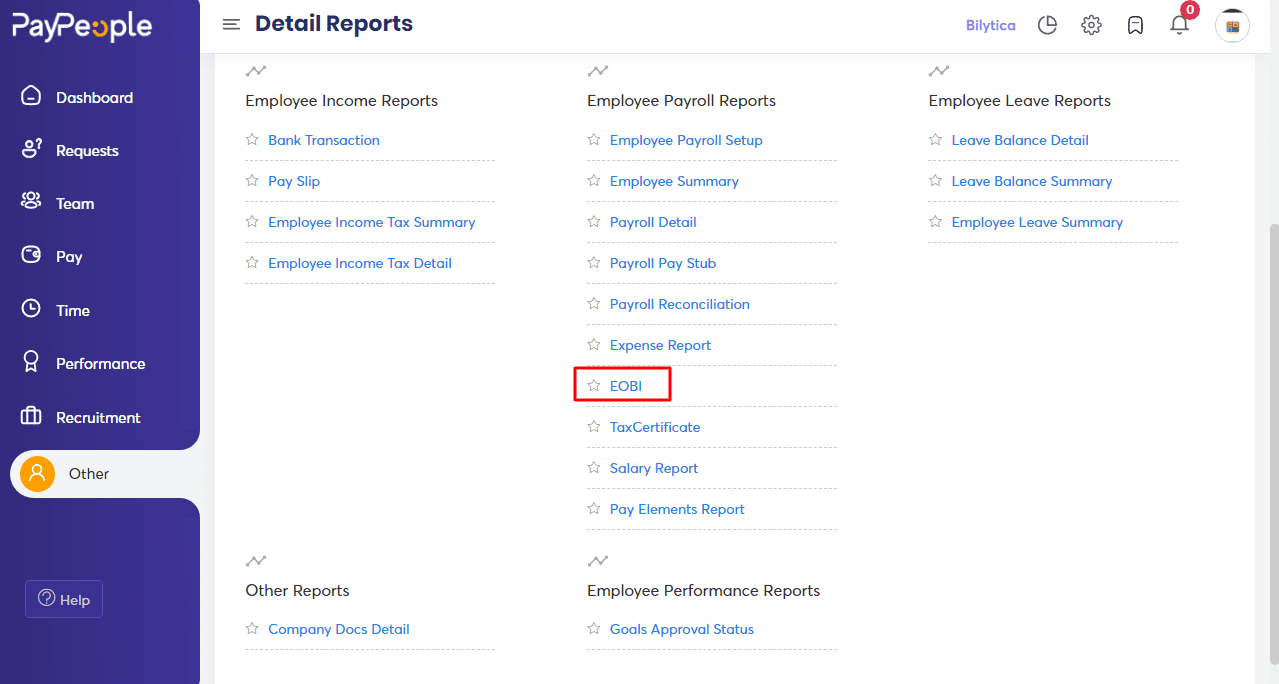
Task: Select Other in the sidebar navigation
Action: (x=88, y=473)
